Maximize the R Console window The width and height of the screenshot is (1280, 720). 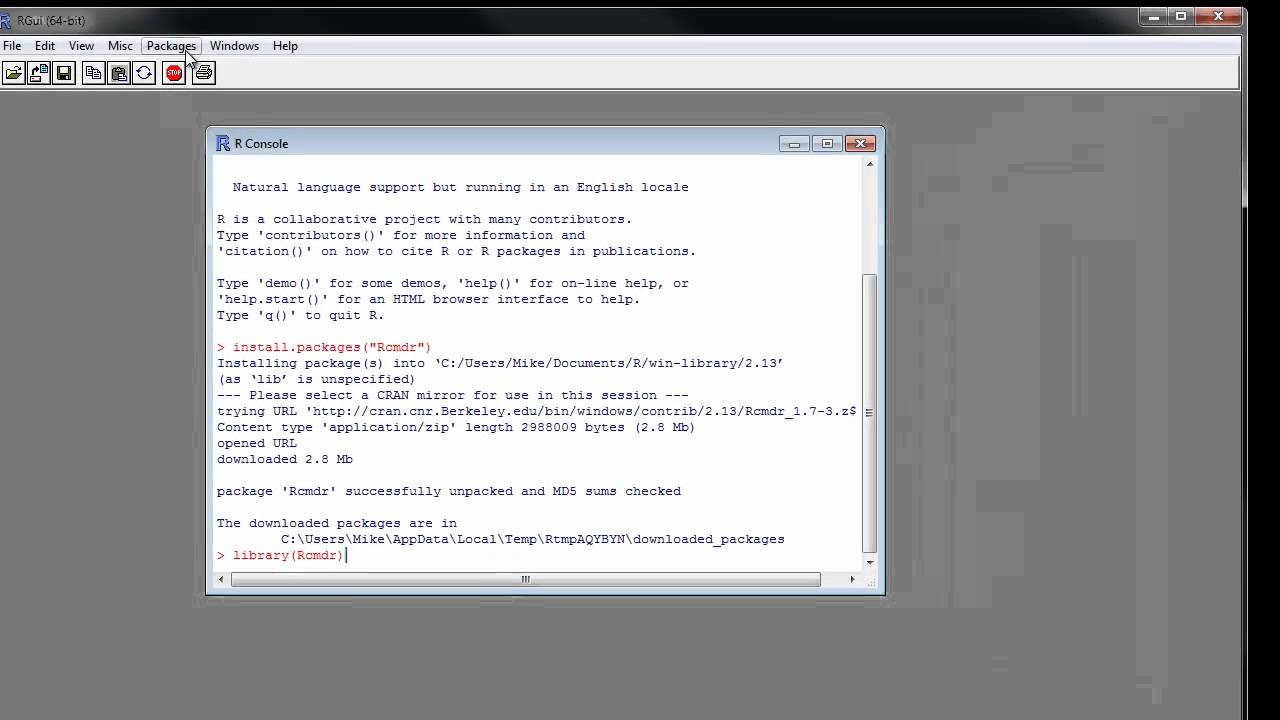click(x=827, y=144)
